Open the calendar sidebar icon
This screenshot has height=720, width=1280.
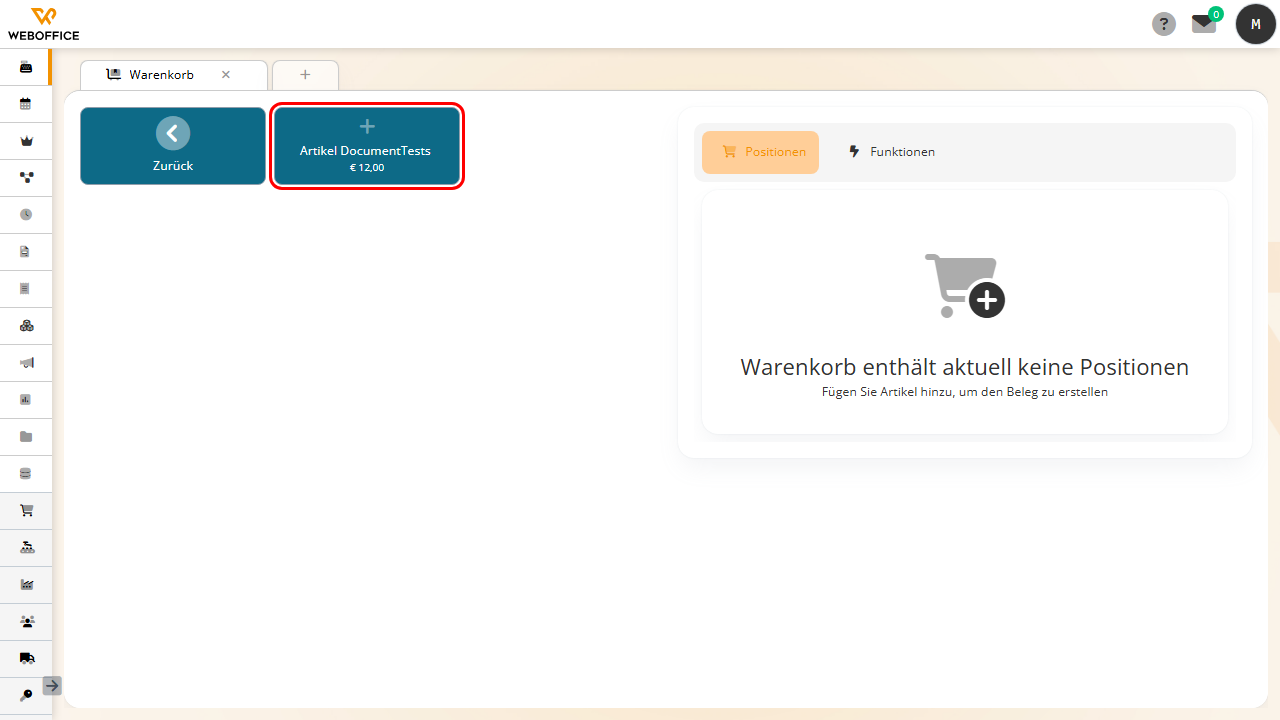pos(26,103)
